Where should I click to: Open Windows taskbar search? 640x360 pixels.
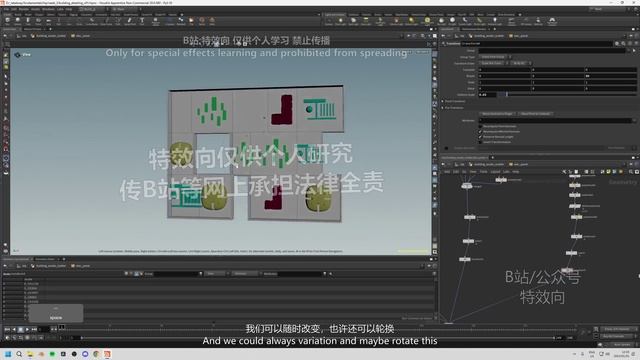pyautogui.click(x=19, y=354)
